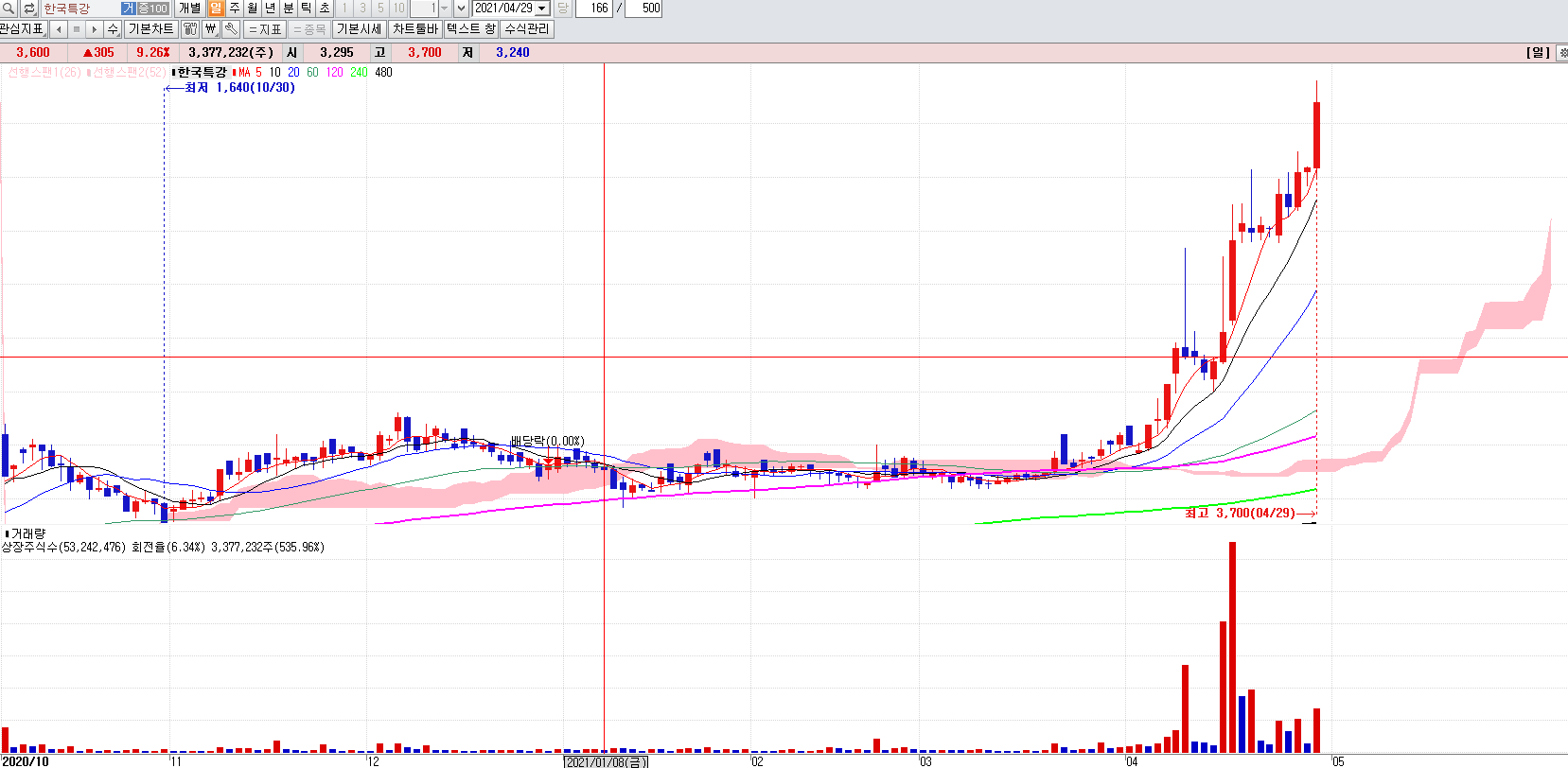Click the 수 button icon
1568x768 pixels.
(x=113, y=29)
